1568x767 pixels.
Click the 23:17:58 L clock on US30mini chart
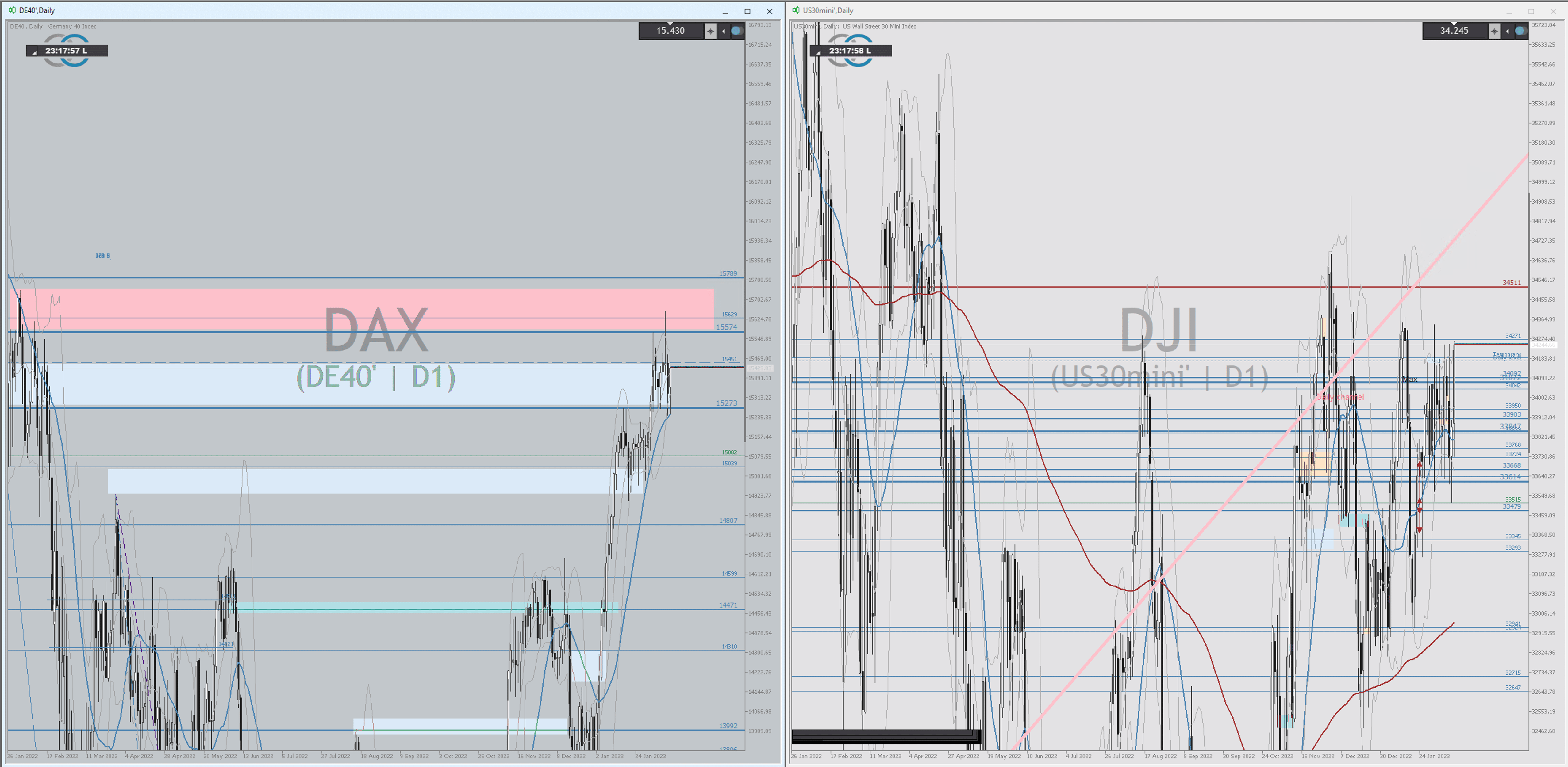tap(850, 51)
